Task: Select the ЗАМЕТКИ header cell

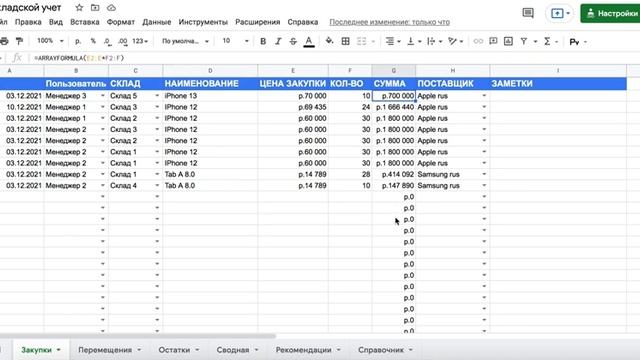Action: [x=558, y=84]
